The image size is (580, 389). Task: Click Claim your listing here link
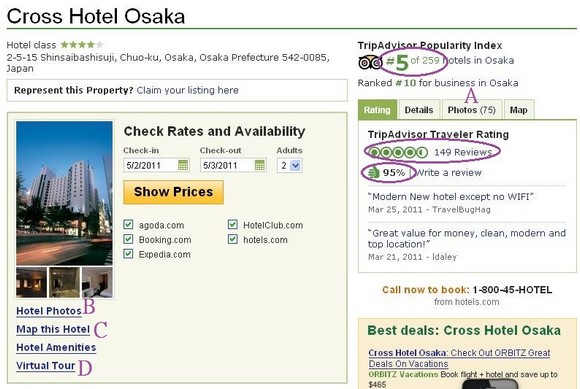[188, 90]
